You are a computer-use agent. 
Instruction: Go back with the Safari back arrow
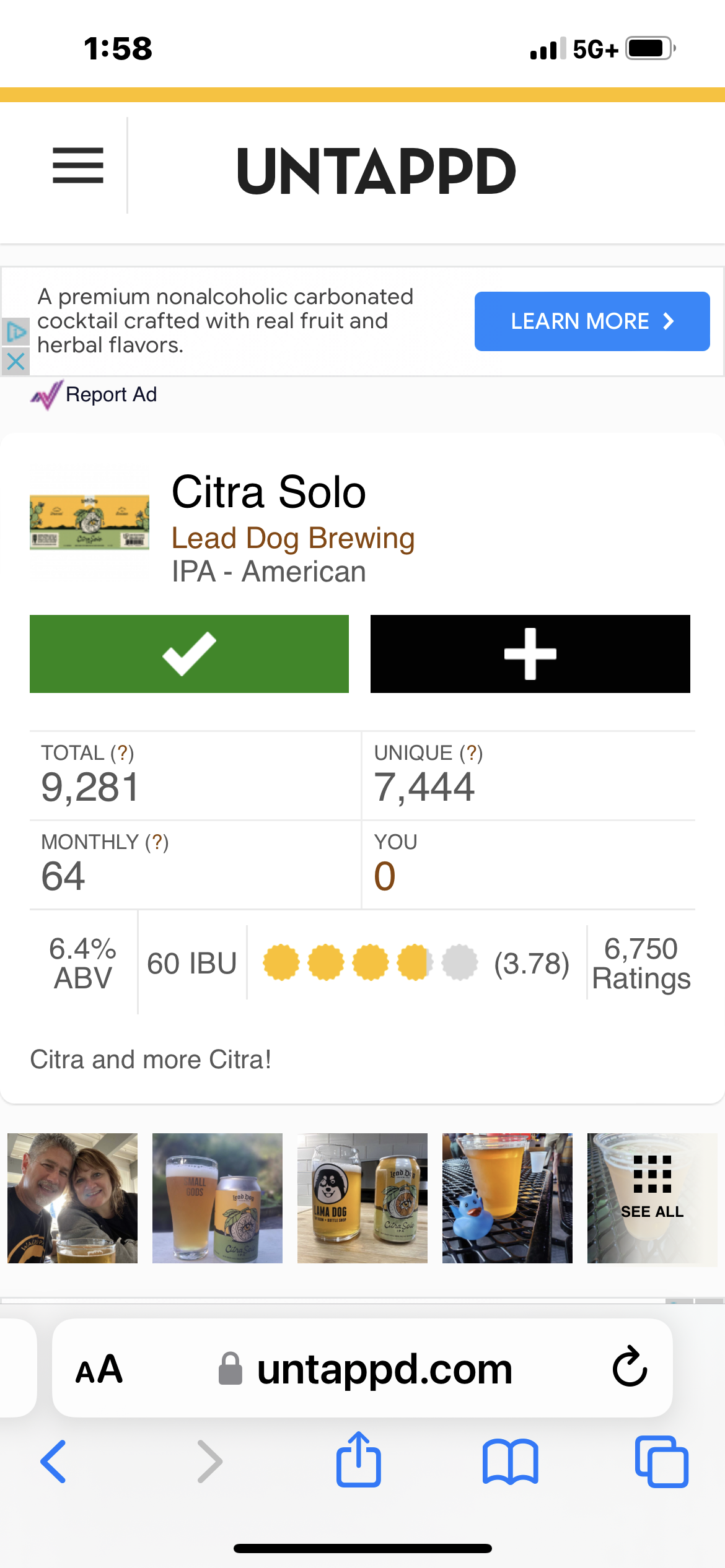tap(53, 1461)
